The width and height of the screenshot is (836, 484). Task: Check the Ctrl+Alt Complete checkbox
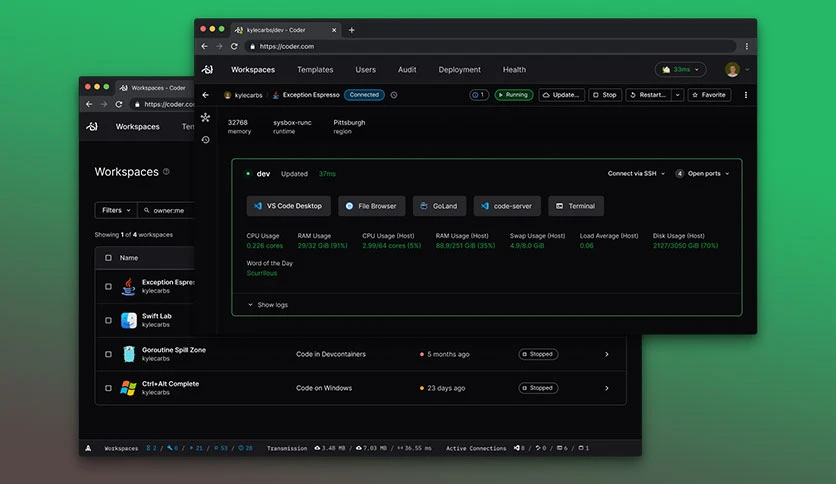(108, 388)
